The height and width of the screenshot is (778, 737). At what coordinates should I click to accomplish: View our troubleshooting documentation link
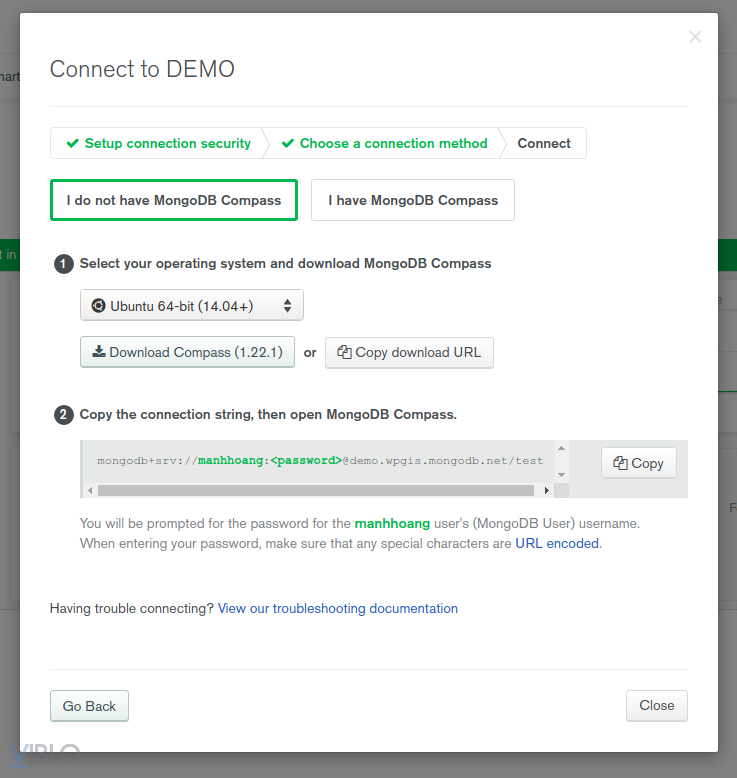[337, 608]
